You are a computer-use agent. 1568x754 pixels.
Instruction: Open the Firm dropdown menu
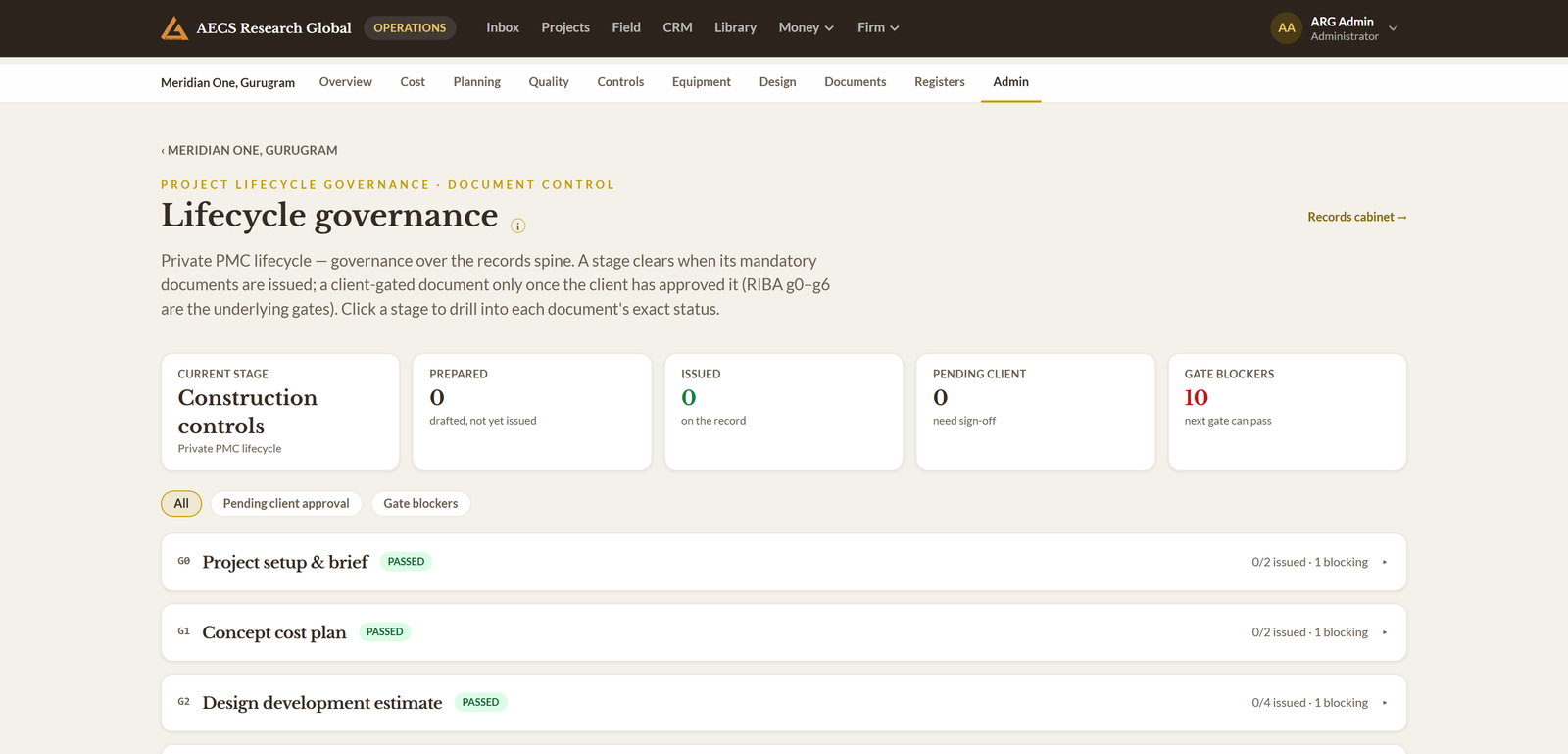coord(878,27)
